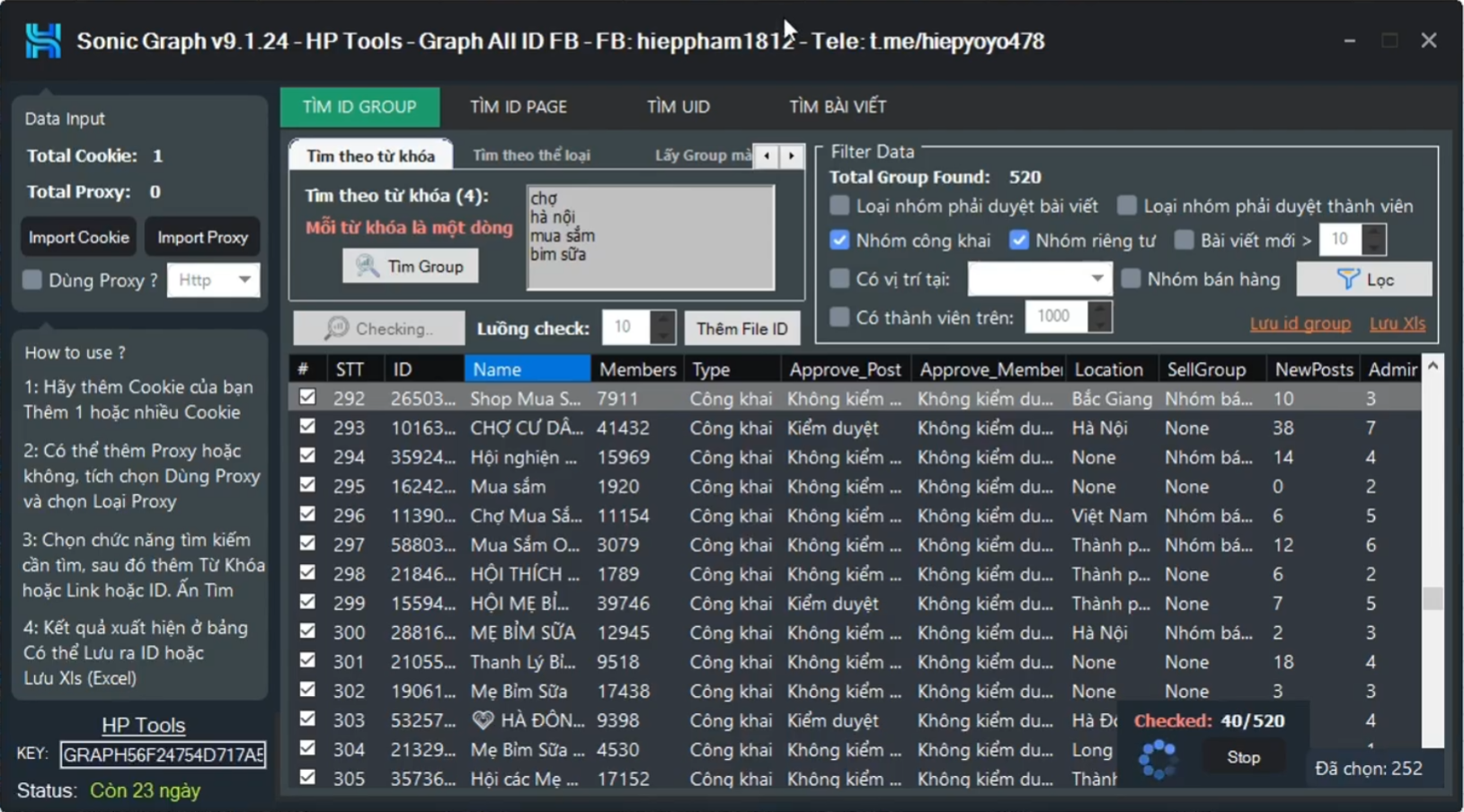
Task: Switch to the TÌM ID PAGE tab
Action: tap(518, 107)
